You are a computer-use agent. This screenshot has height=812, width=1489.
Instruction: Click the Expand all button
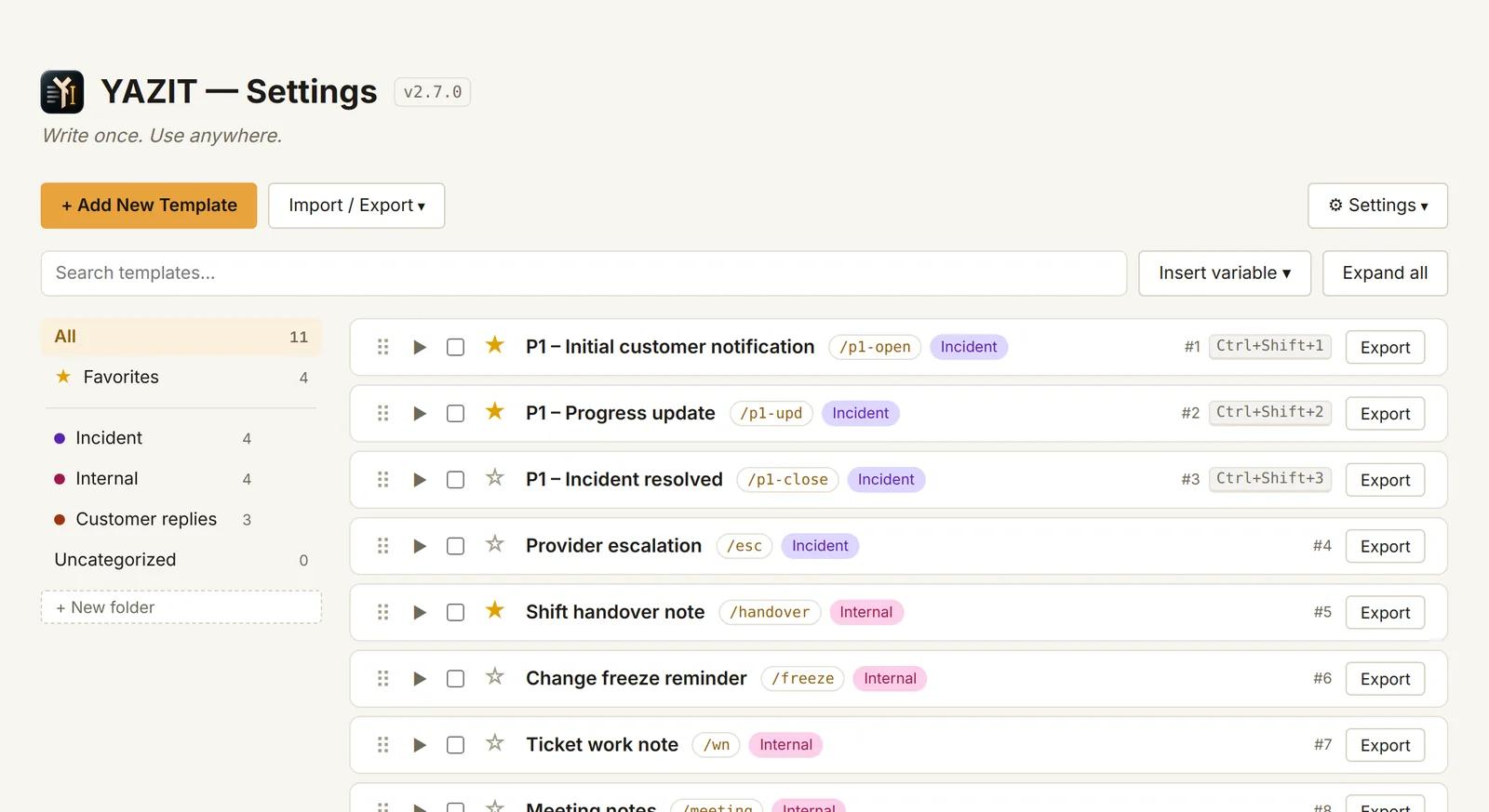coord(1385,273)
